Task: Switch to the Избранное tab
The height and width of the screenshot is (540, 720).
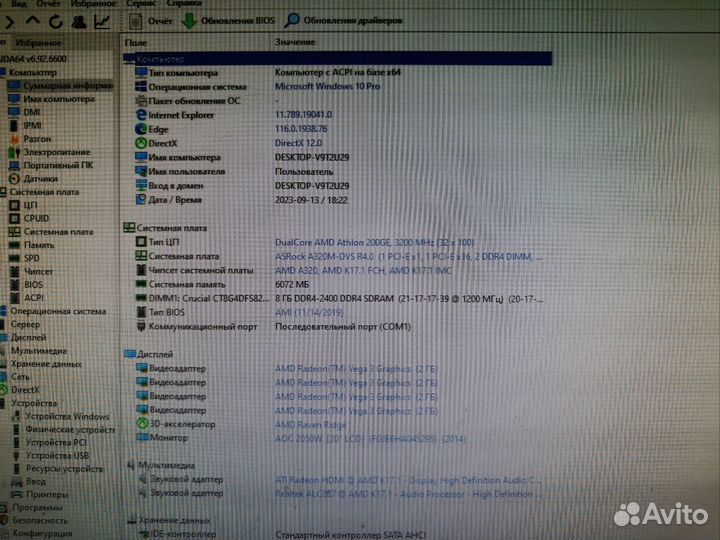Action: click(x=38, y=43)
